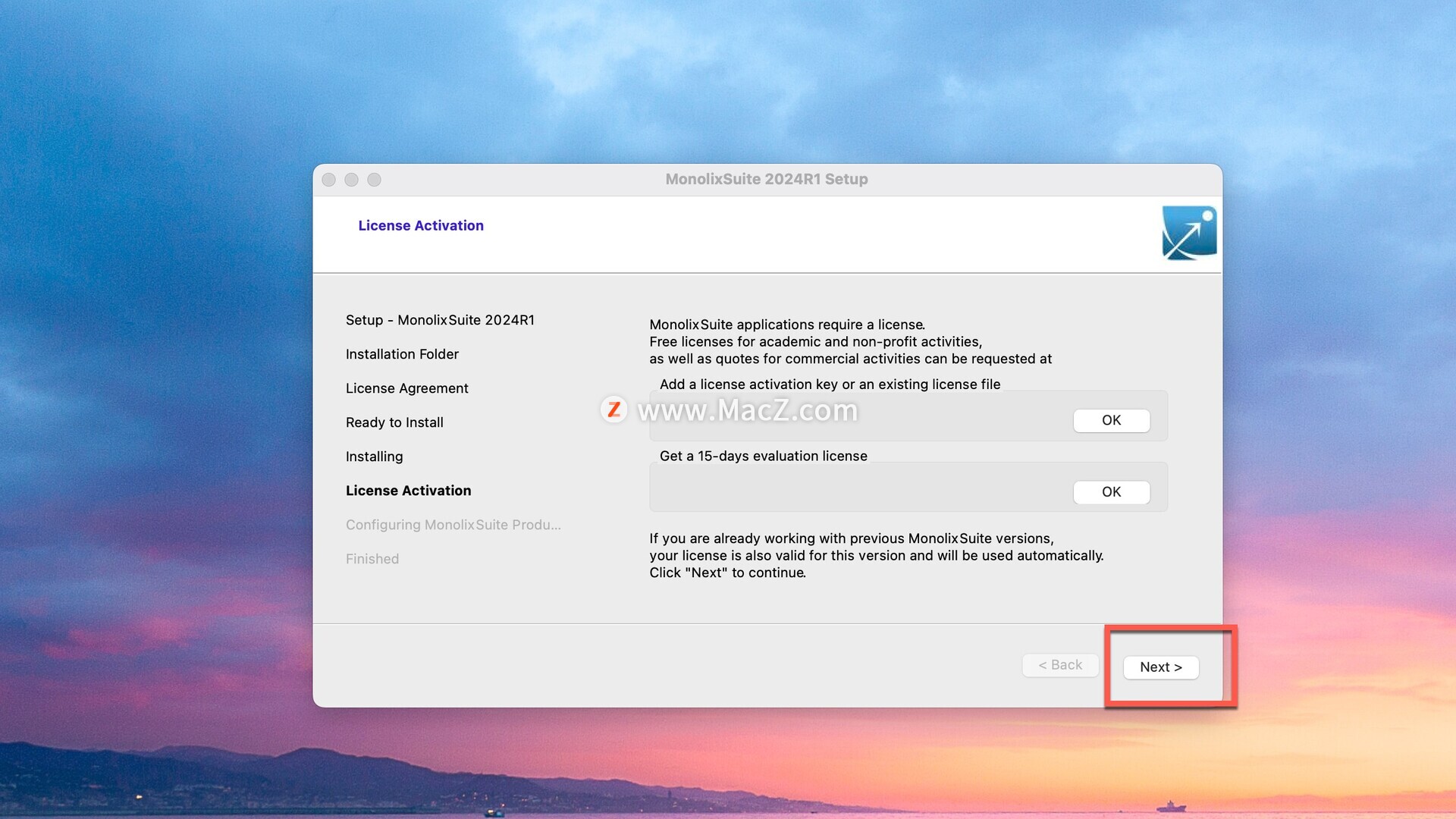Viewport: 1456px width, 819px height.
Task: Click Setup - MonolixSuite 2024R1 step
Action: 440,320
